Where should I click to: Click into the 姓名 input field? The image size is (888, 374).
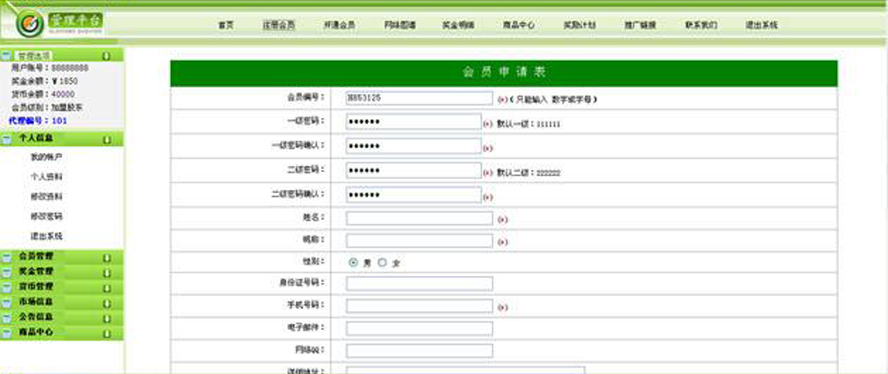(419, 218)
